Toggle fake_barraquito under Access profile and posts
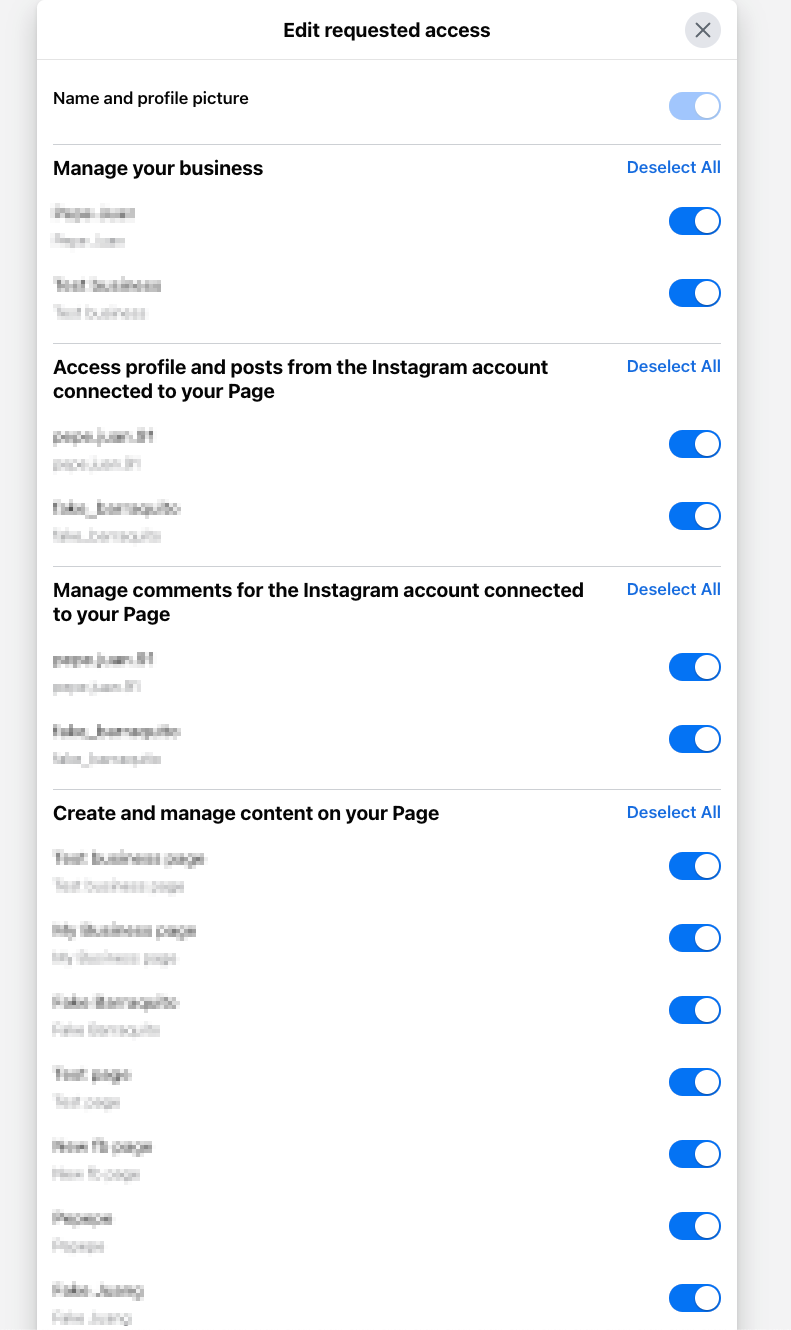Screen dimensions: 791x1330 pos(694,516)
